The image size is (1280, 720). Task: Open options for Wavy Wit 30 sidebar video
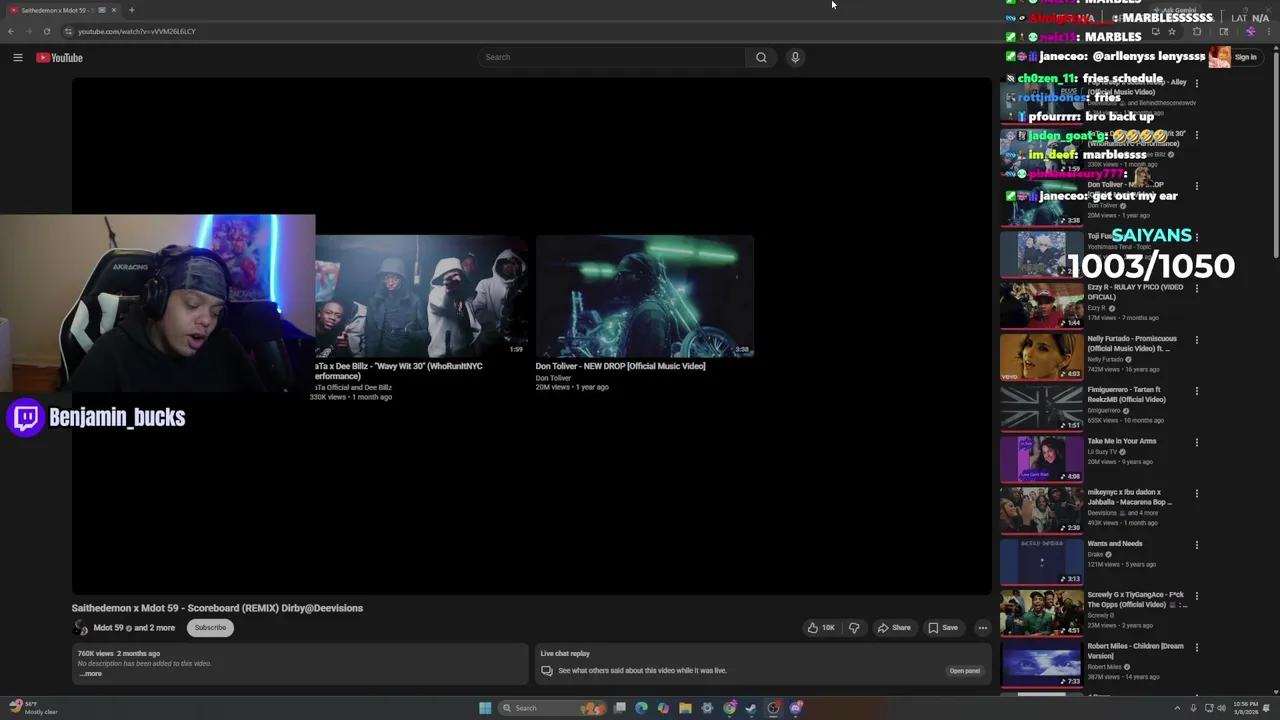pyautogui.click(x=1196, y=134)
